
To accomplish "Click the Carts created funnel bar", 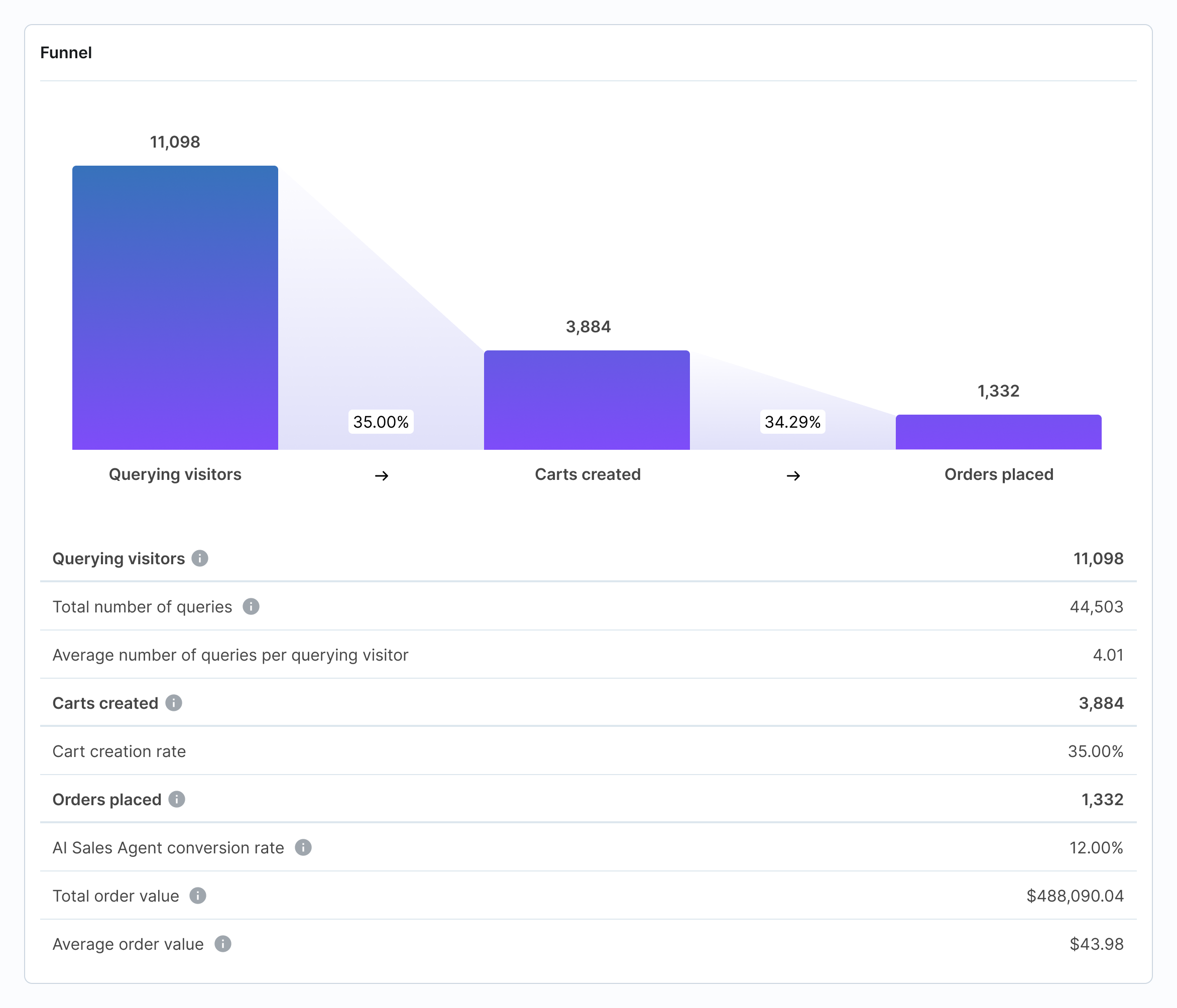I will pyautogui.click(x=587, y=401).
